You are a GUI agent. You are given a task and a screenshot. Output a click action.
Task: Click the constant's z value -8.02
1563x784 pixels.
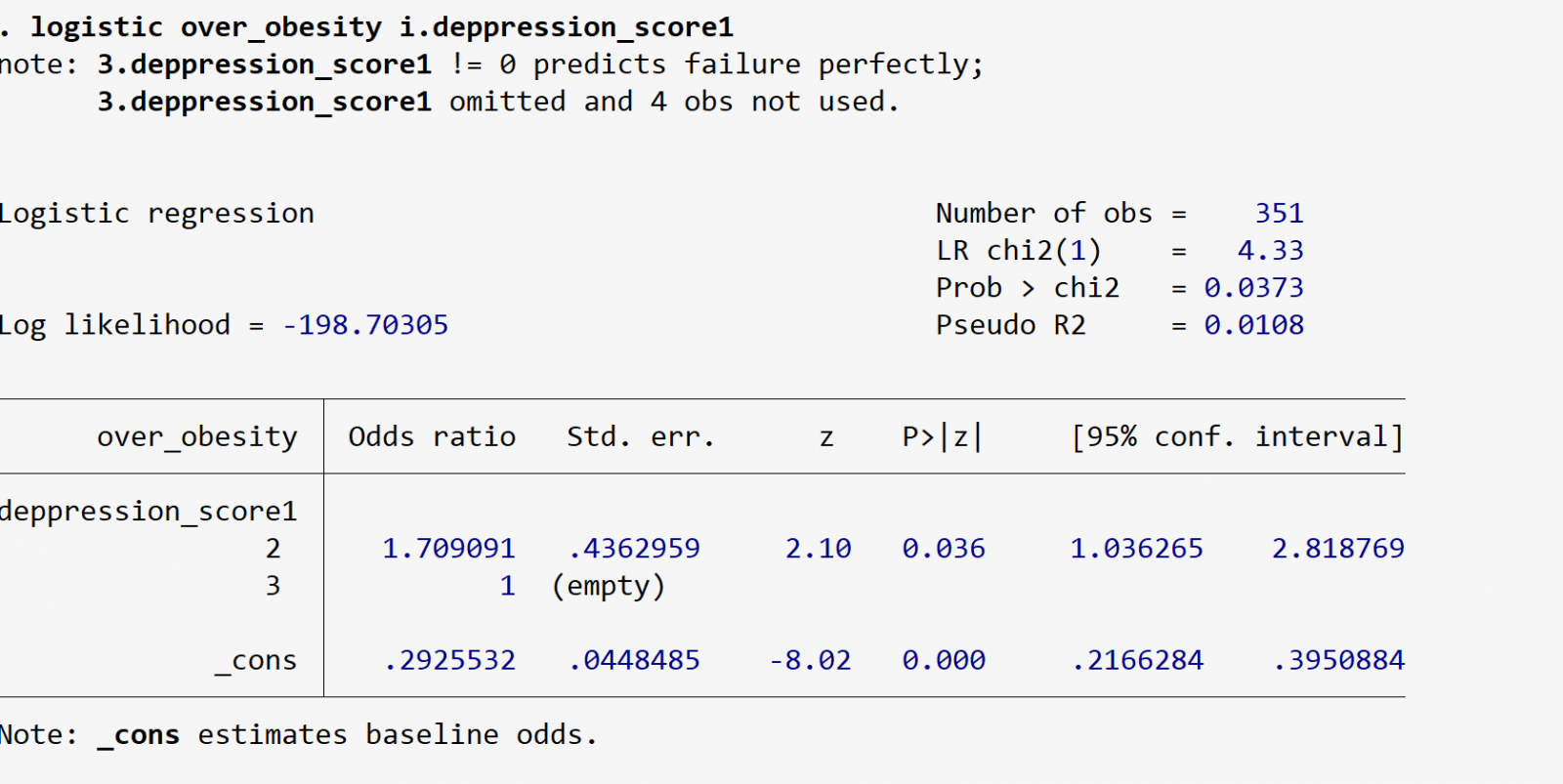click(810, 661)
